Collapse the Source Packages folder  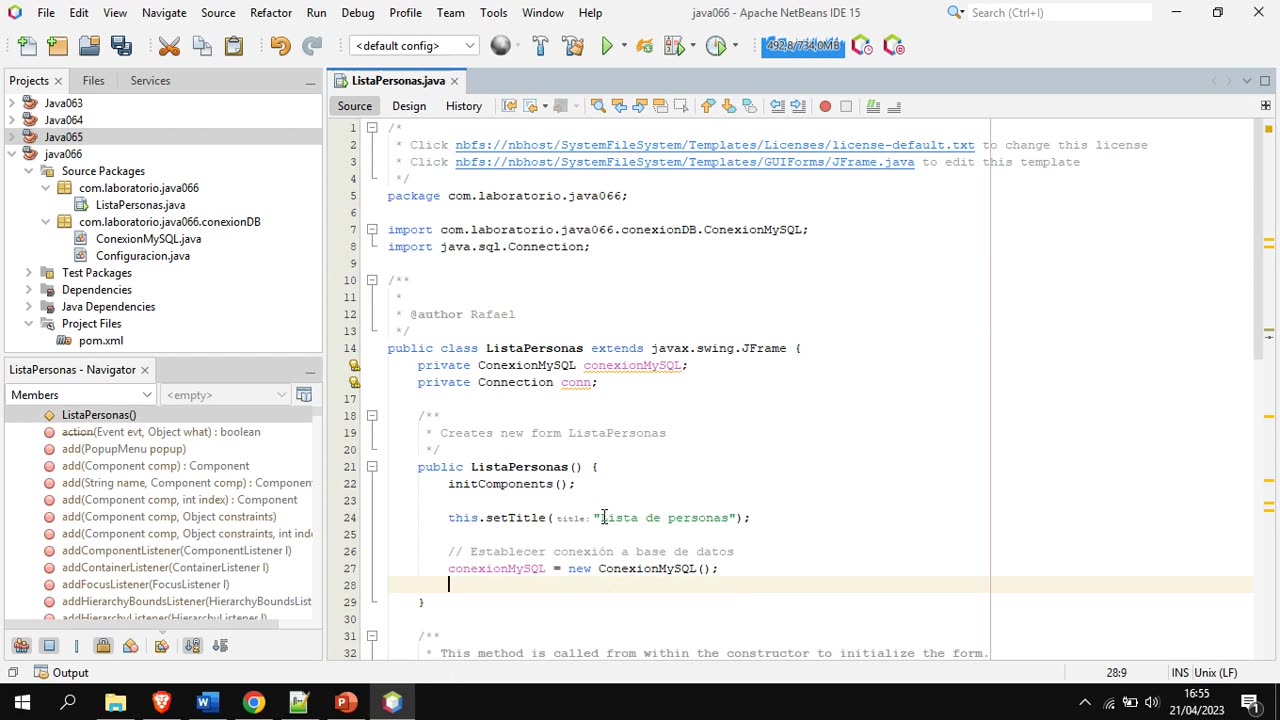coord(29,171)
